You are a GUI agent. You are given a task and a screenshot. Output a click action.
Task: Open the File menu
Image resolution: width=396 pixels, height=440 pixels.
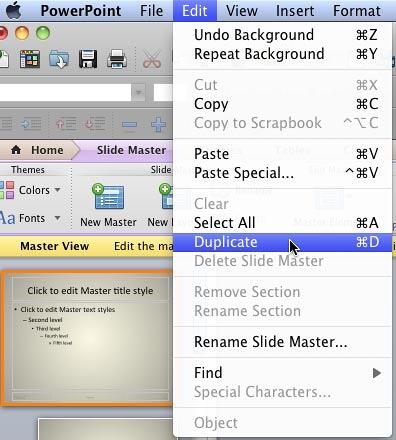[152, 11]
